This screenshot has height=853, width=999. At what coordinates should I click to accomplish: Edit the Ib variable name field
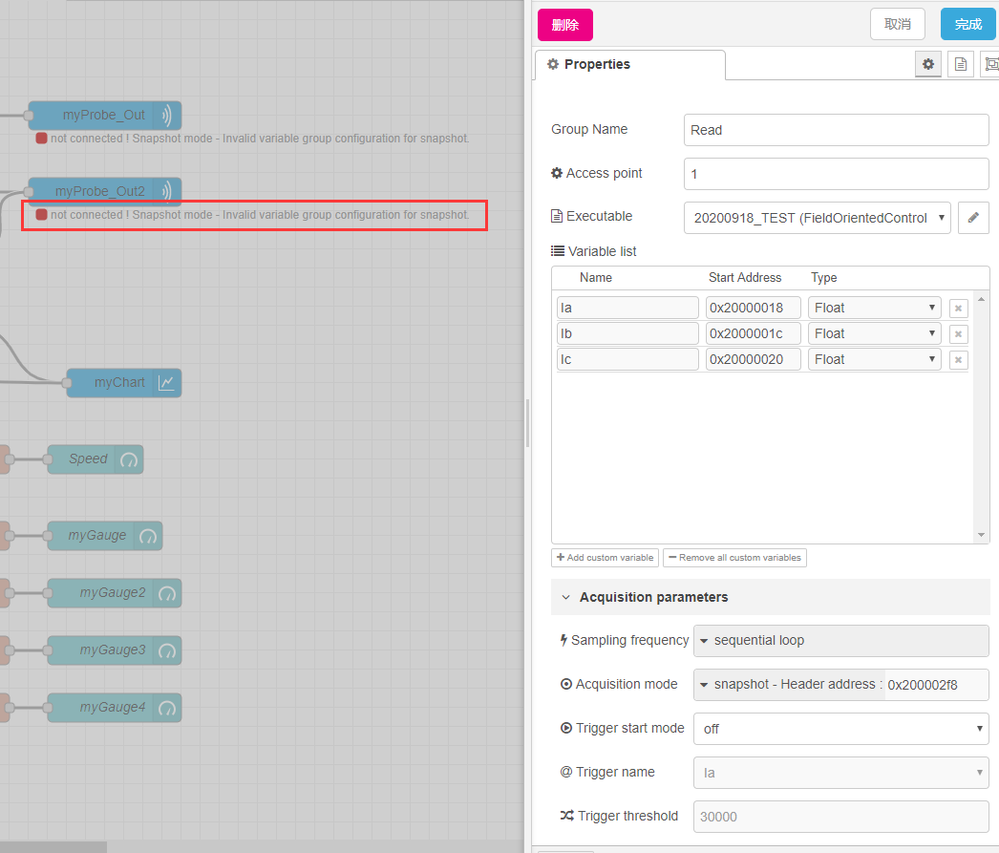pos(627,333)
